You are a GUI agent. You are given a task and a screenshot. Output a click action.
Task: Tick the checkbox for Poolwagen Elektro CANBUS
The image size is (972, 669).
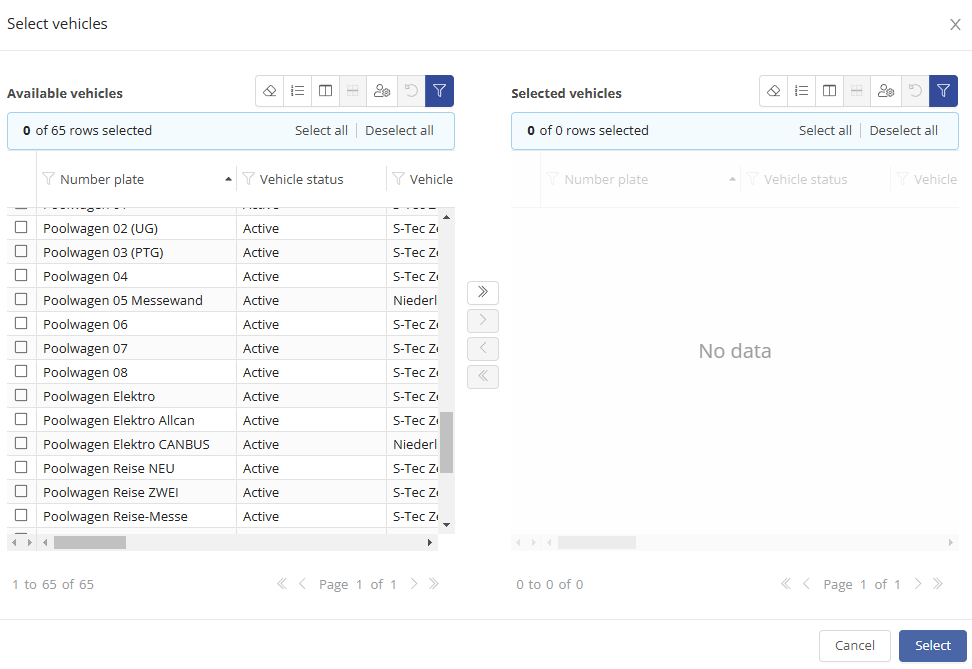tap(21, 443)
